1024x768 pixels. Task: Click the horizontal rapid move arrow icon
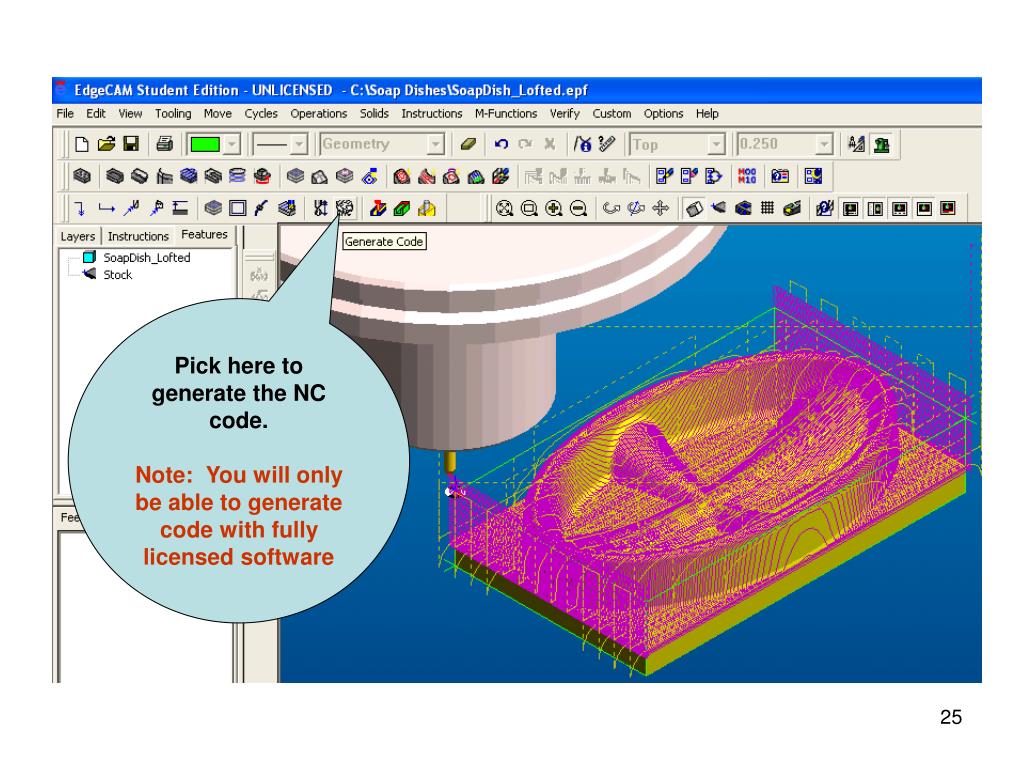point(106,208)
